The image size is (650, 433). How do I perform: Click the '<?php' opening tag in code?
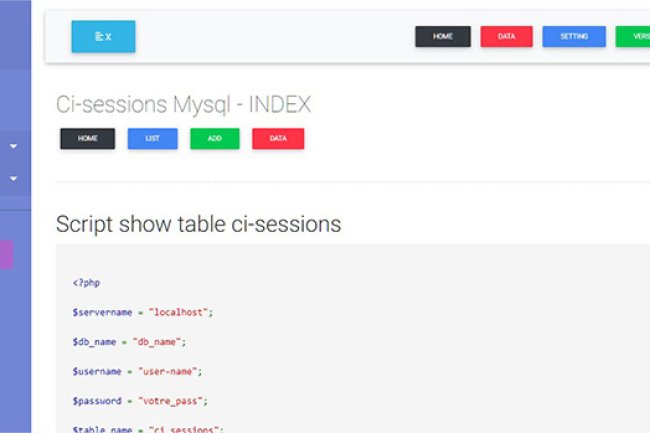coord(86,283)
